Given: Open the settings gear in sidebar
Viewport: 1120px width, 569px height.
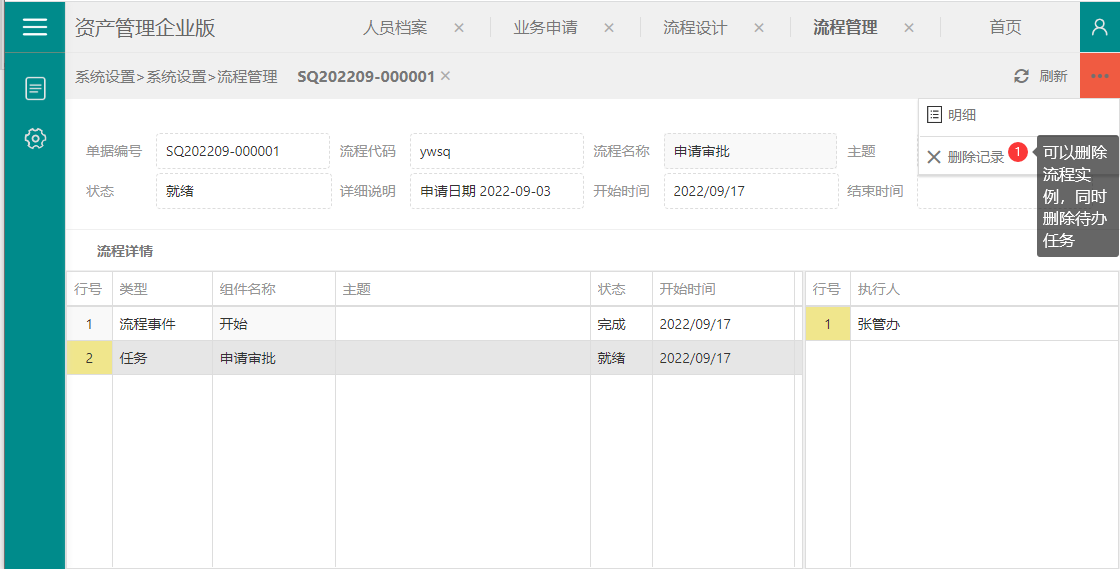Looking at the screenshot, I should click(x=35, y=138).
